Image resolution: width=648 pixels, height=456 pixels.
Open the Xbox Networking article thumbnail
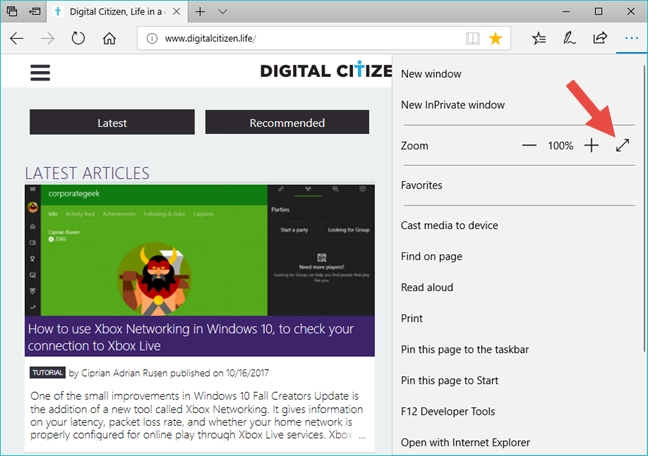coord(200,250)
